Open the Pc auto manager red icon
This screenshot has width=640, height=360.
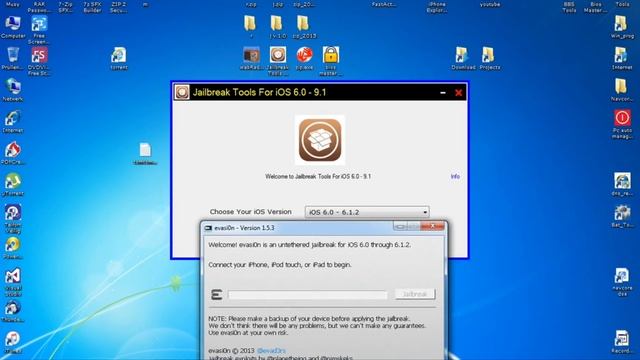(x=622, y=124)
